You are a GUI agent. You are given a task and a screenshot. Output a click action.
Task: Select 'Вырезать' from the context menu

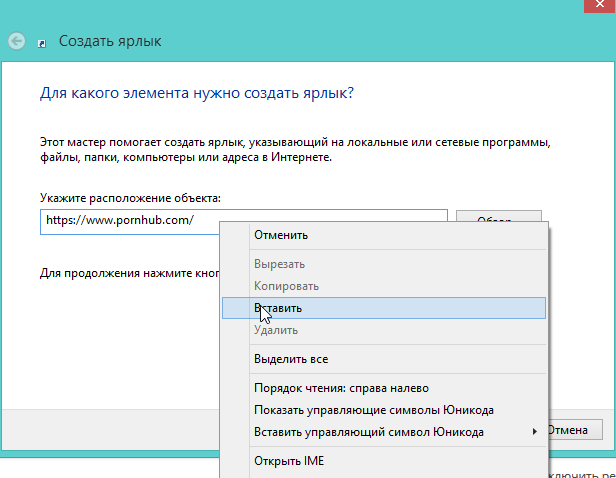279,264
